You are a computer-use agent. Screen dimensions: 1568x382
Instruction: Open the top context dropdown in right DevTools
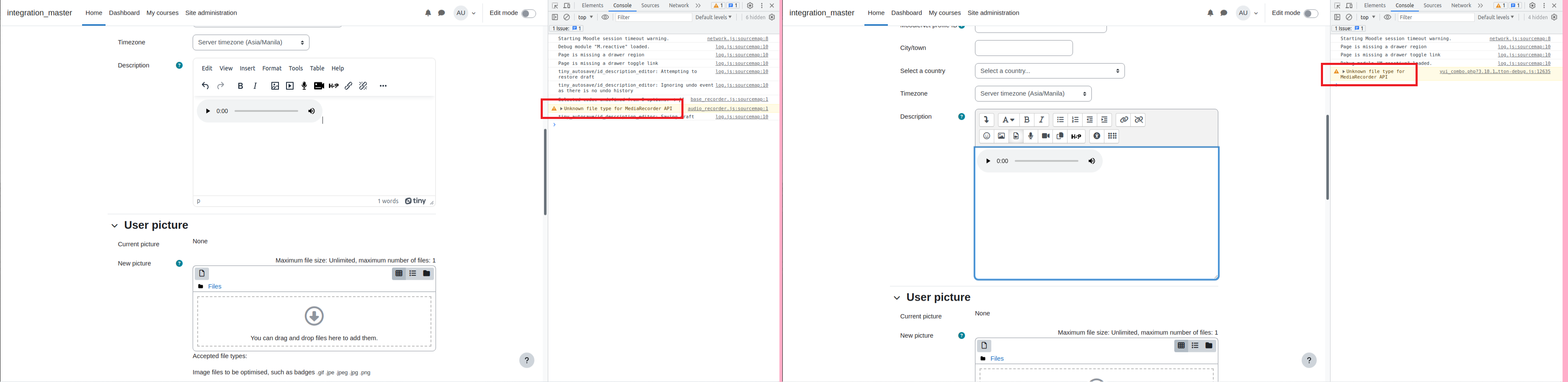click(x=1367, y=18)
